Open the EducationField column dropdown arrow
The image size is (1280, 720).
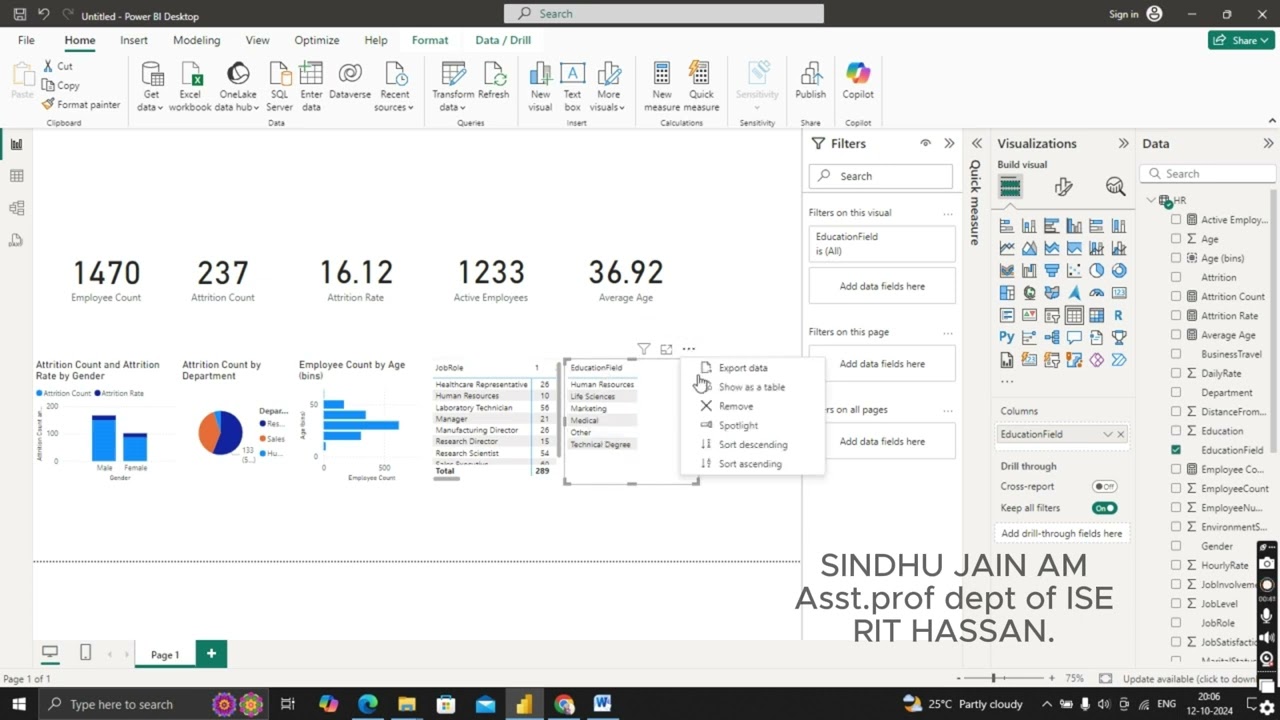(1107, 435)
